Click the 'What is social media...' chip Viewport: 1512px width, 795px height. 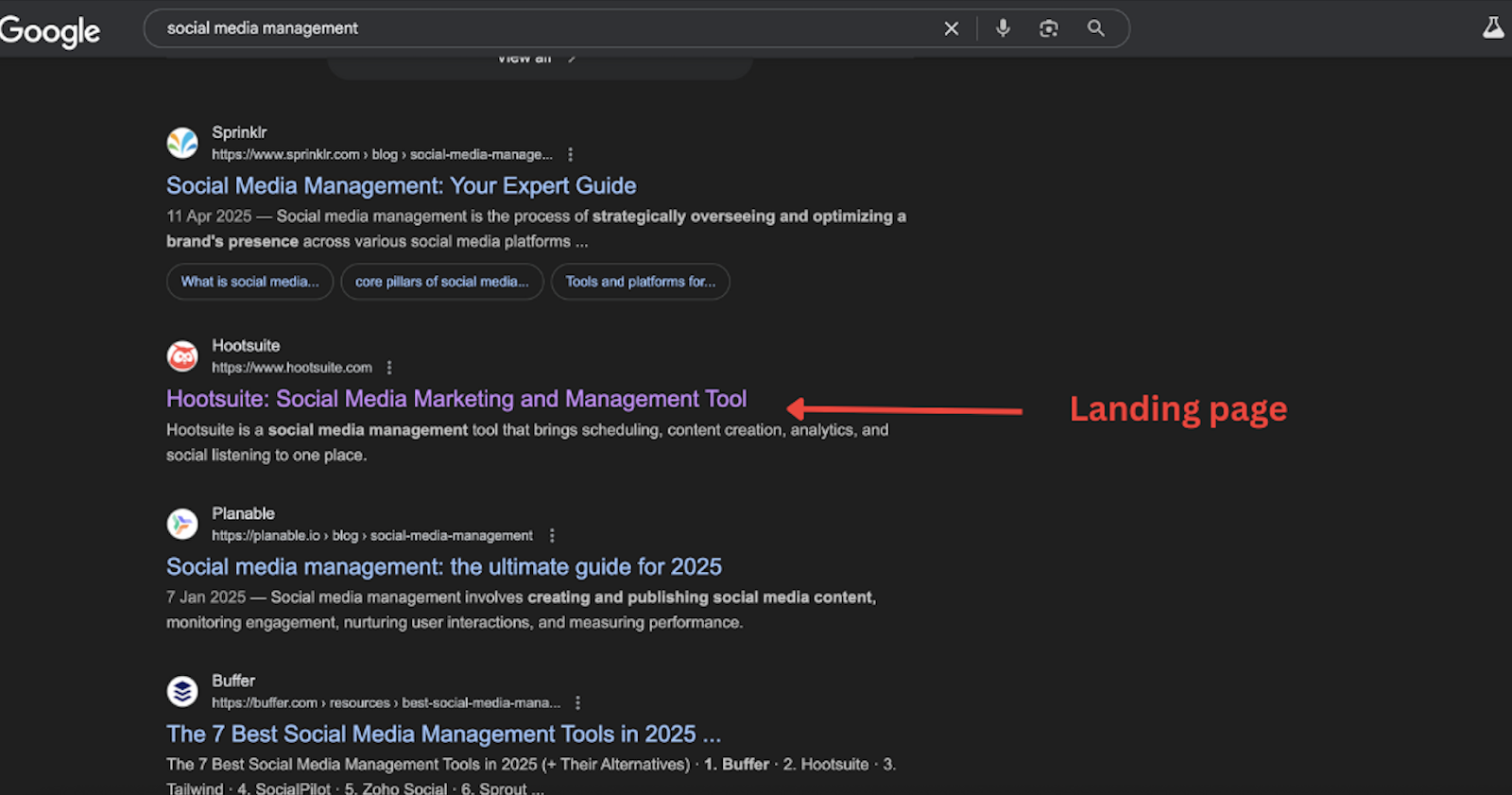pos(249,282)
